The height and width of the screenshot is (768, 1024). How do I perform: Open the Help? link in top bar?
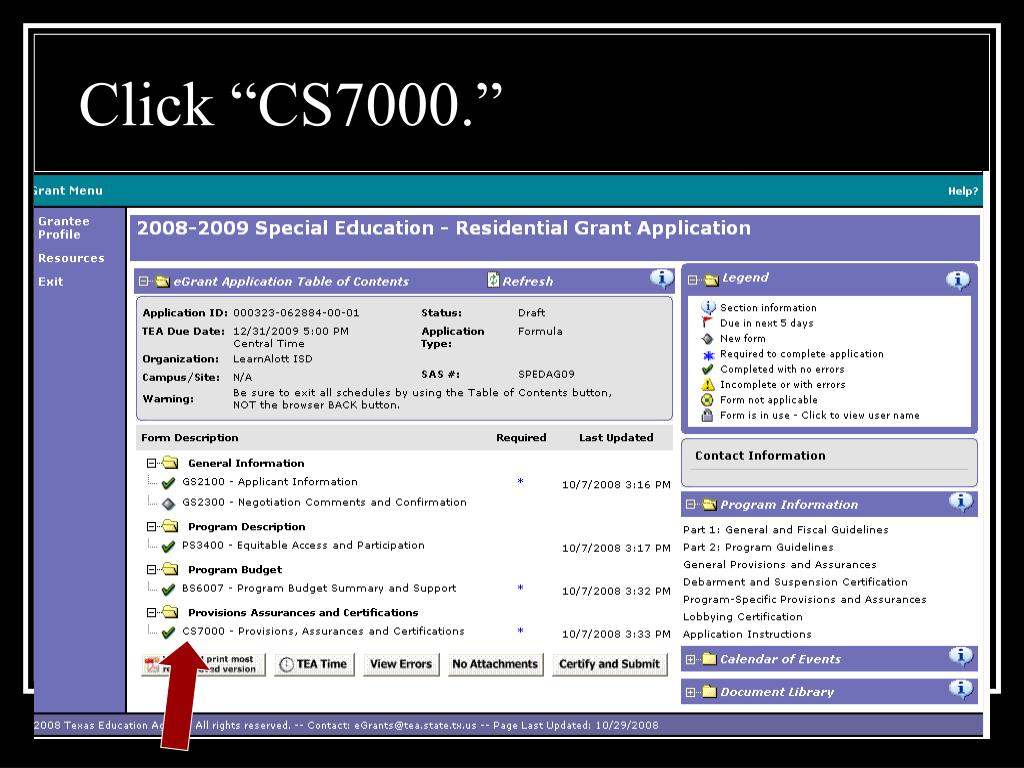click(963, 191)
